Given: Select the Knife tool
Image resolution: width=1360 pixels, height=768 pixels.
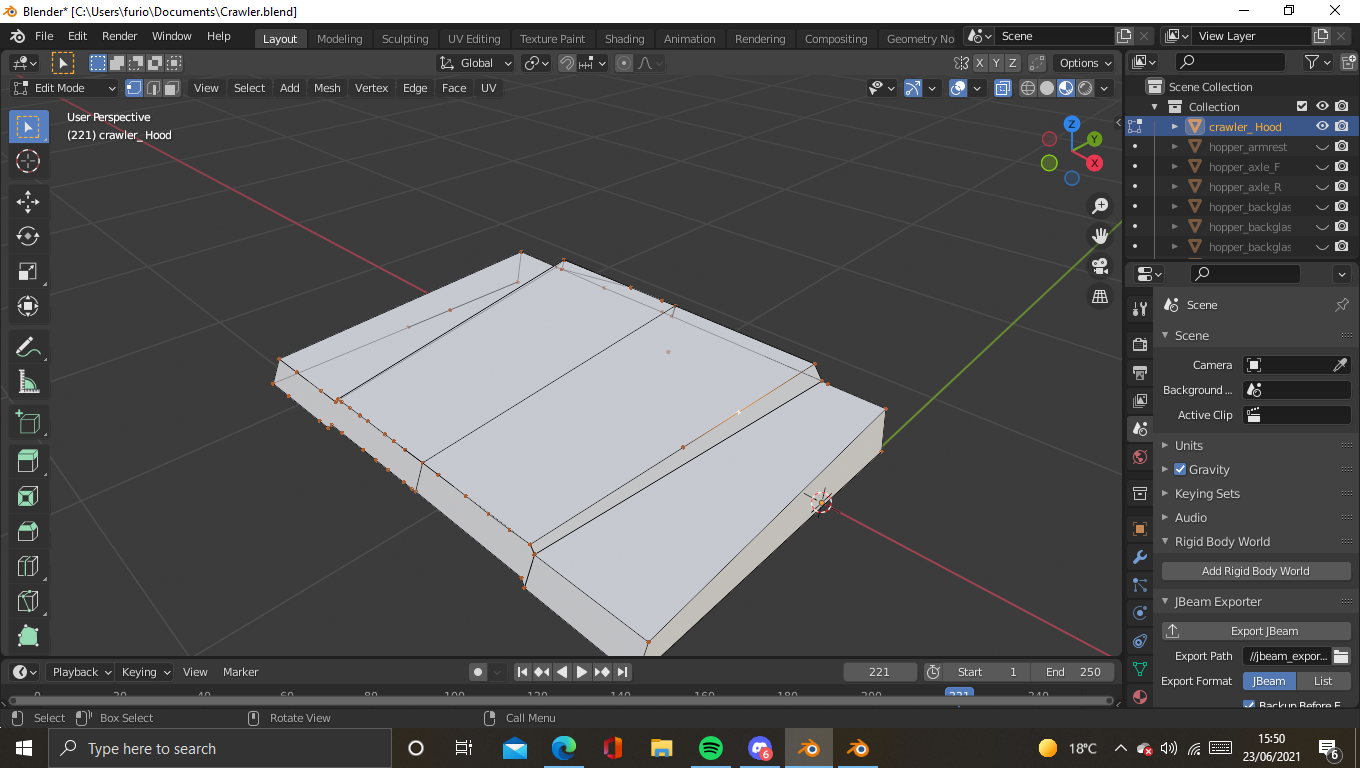Looking at the screenshot, I should click(28, 602).
